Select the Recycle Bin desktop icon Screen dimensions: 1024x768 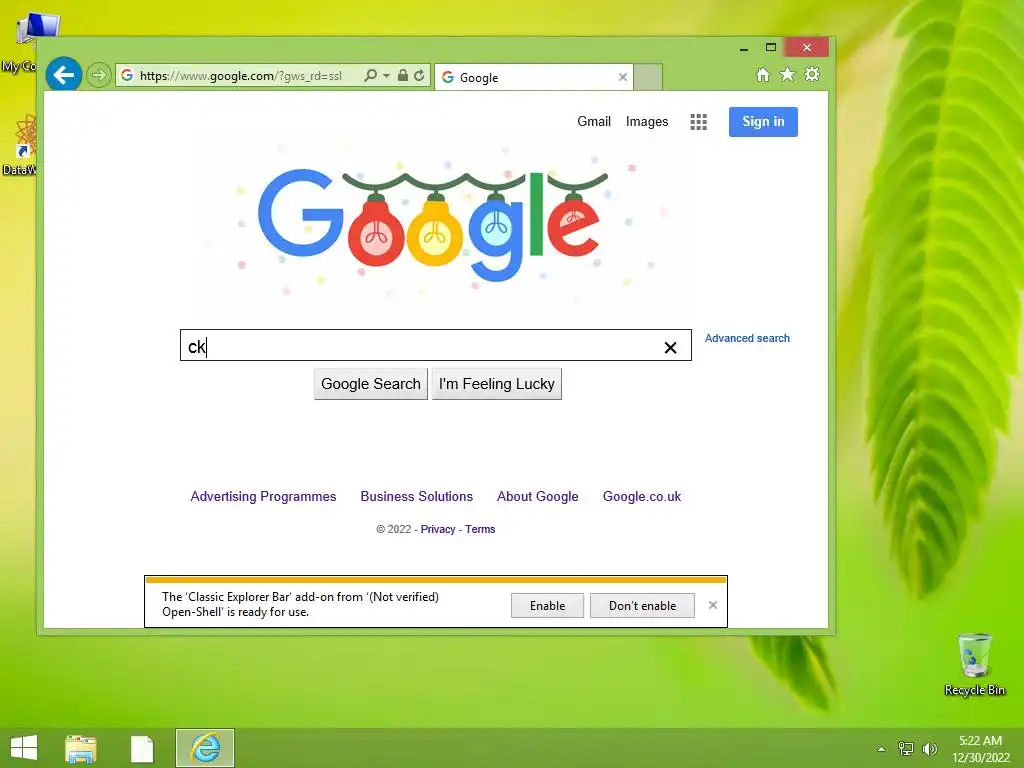pos(974,665)
